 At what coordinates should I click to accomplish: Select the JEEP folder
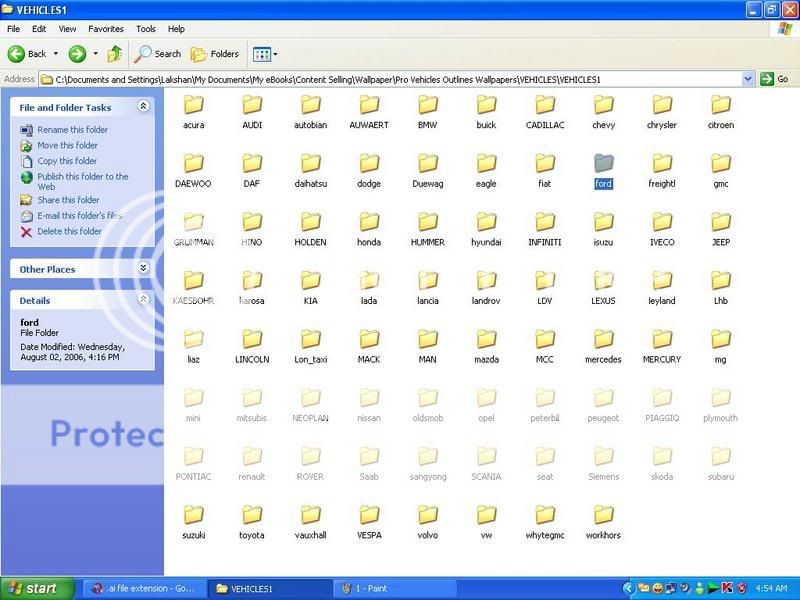pos(721,230)
